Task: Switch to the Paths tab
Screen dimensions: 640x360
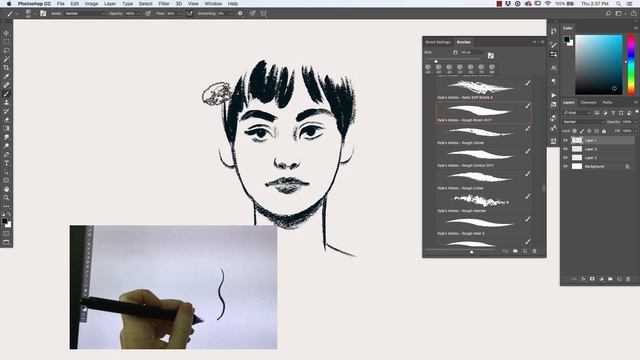Action: [x=607, y=102]
